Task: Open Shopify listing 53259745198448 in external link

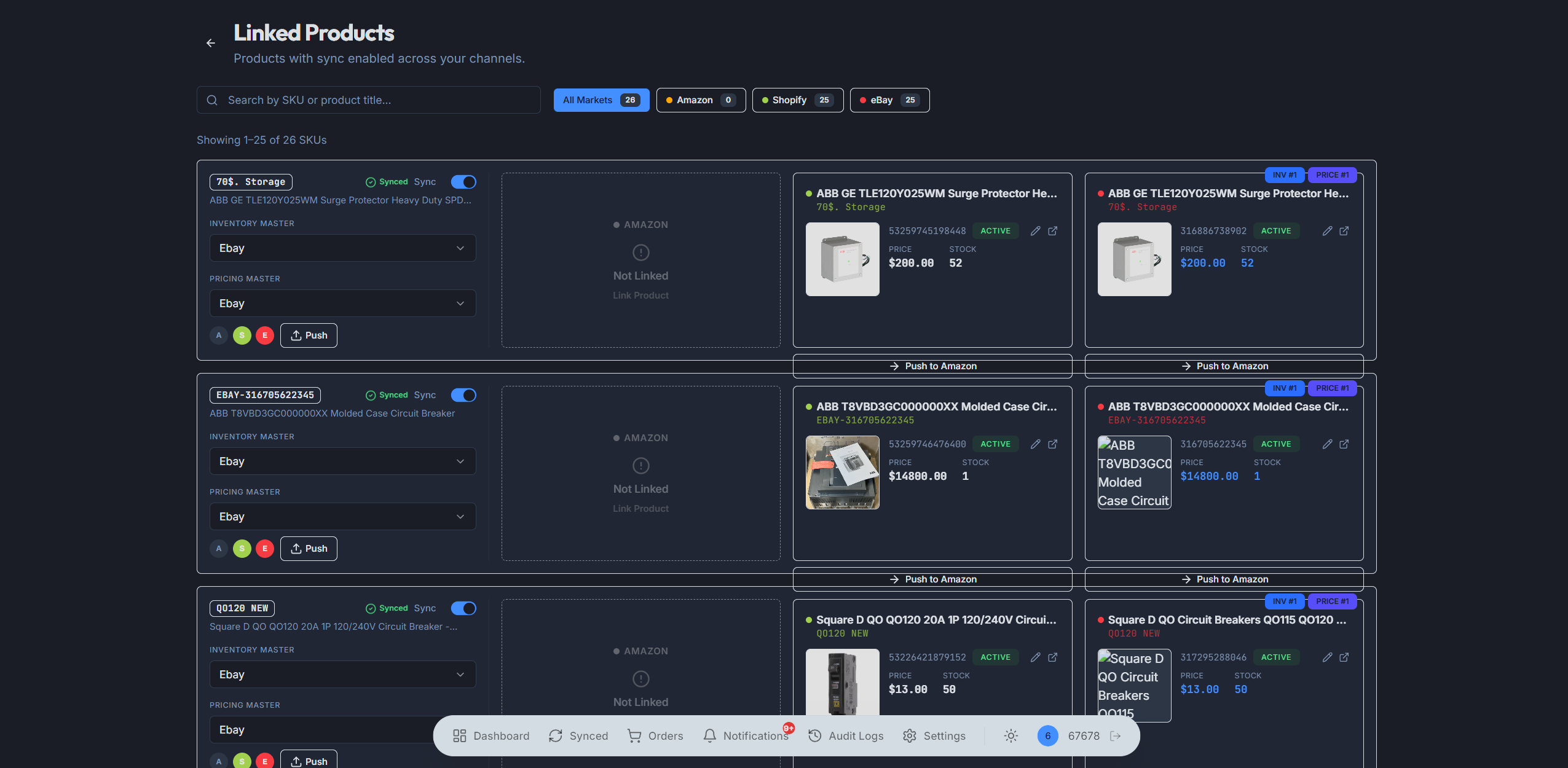Action: pyautogui.click(x=1053, y=231)
